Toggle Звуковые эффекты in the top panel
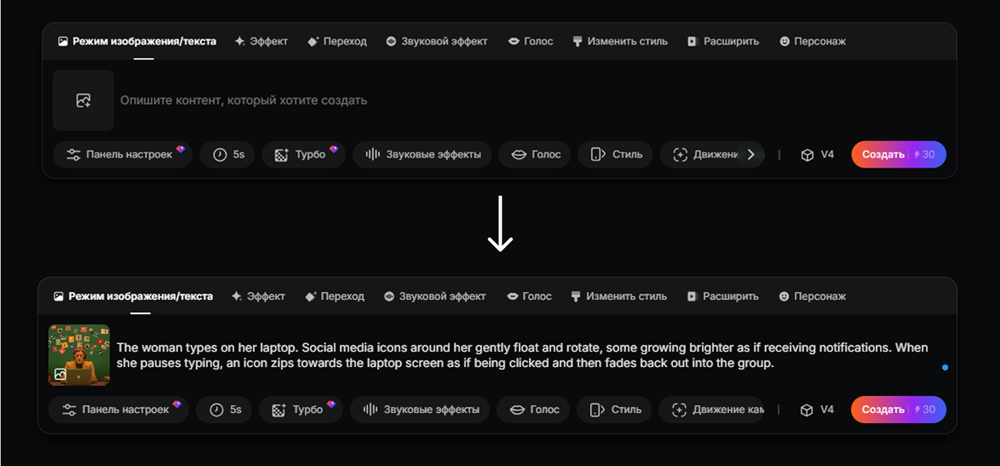1000x466 pixels. pyautogui.click(x=422, y=154)
